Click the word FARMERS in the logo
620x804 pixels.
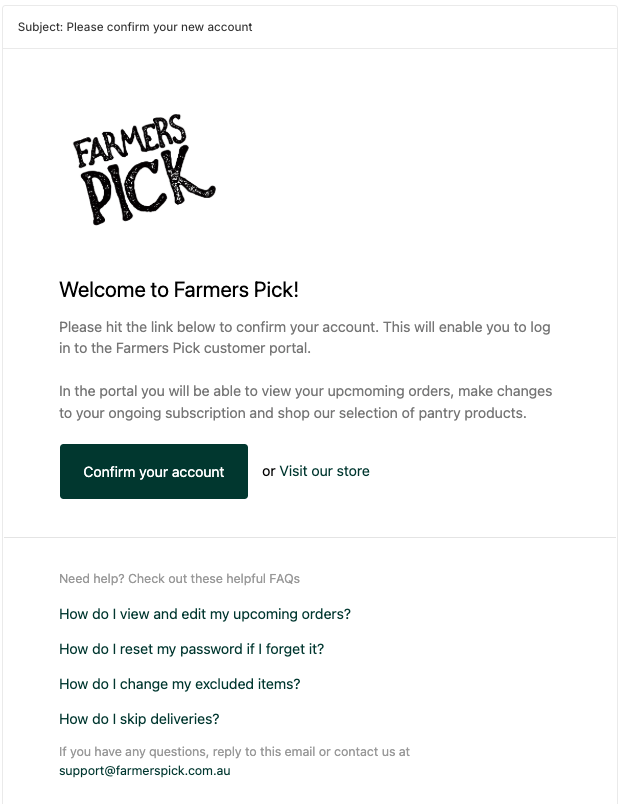point(130,140)
